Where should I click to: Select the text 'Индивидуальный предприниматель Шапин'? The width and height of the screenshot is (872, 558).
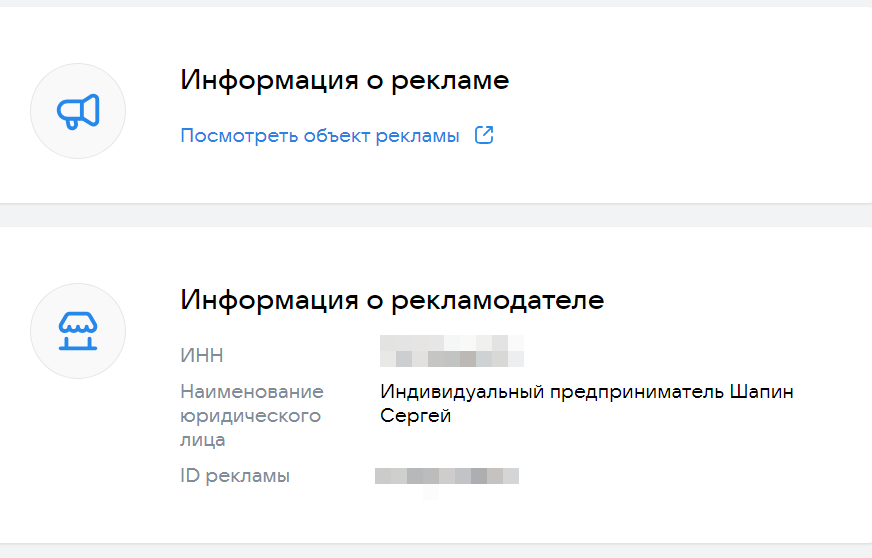tap(587, 391)
